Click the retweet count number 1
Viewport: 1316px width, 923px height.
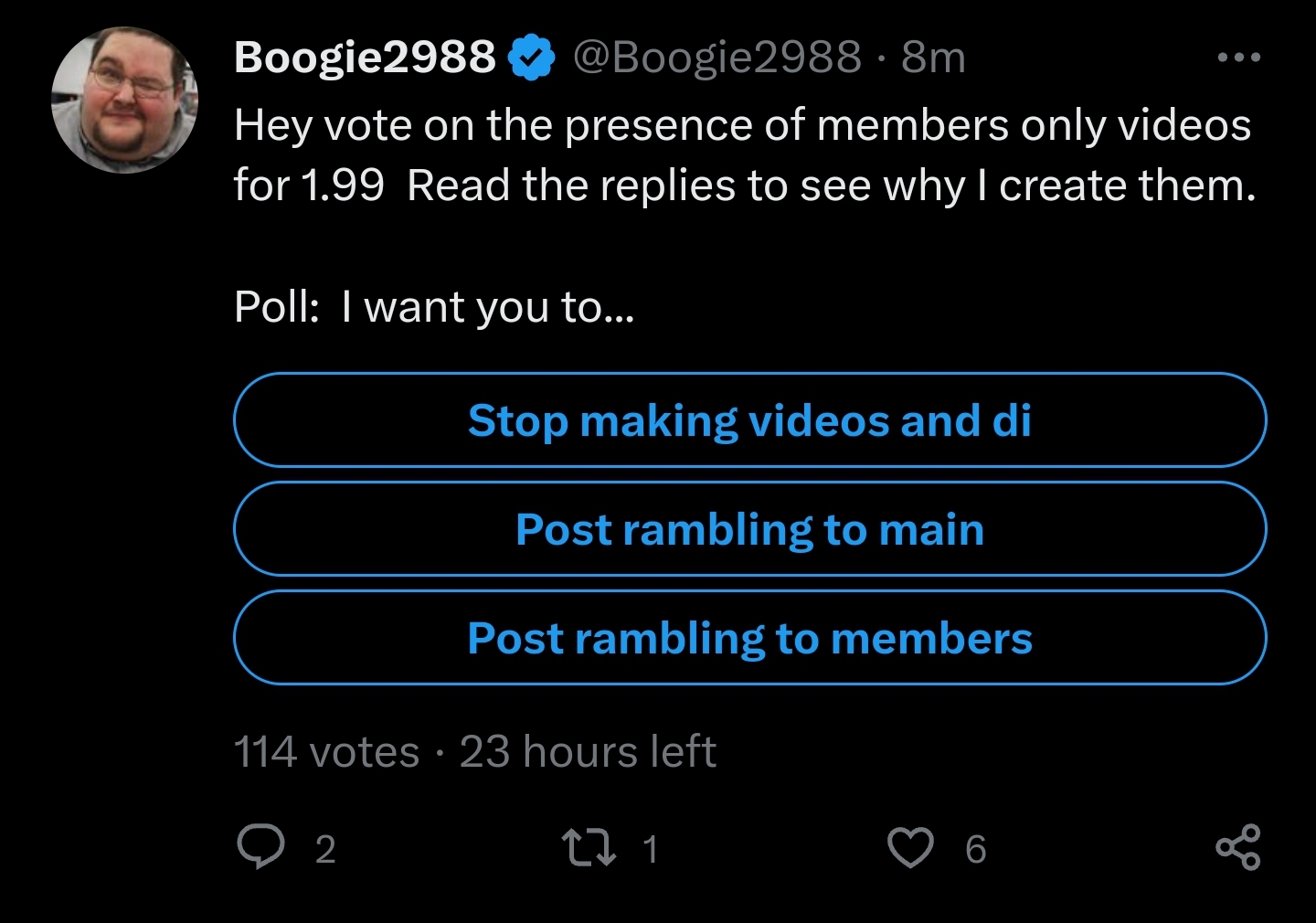650,849
